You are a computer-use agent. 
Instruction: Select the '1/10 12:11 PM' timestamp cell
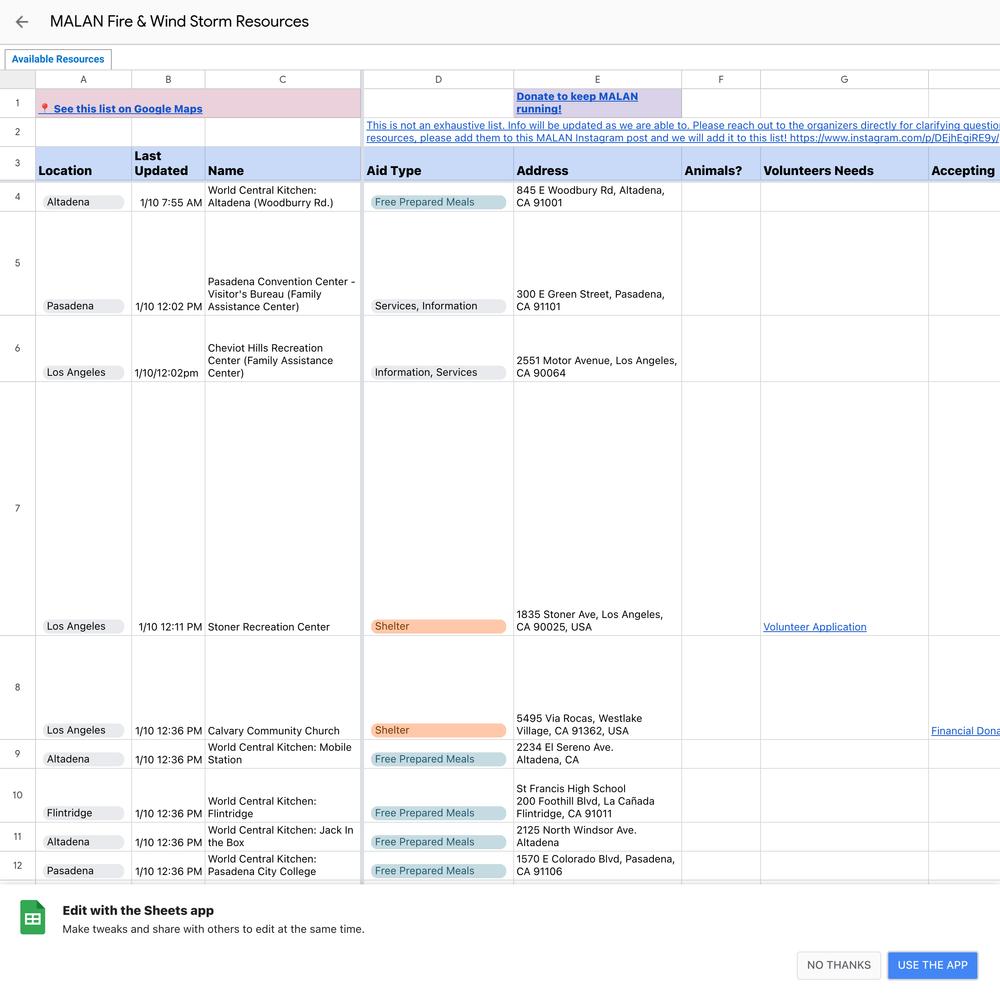[168, 508]
